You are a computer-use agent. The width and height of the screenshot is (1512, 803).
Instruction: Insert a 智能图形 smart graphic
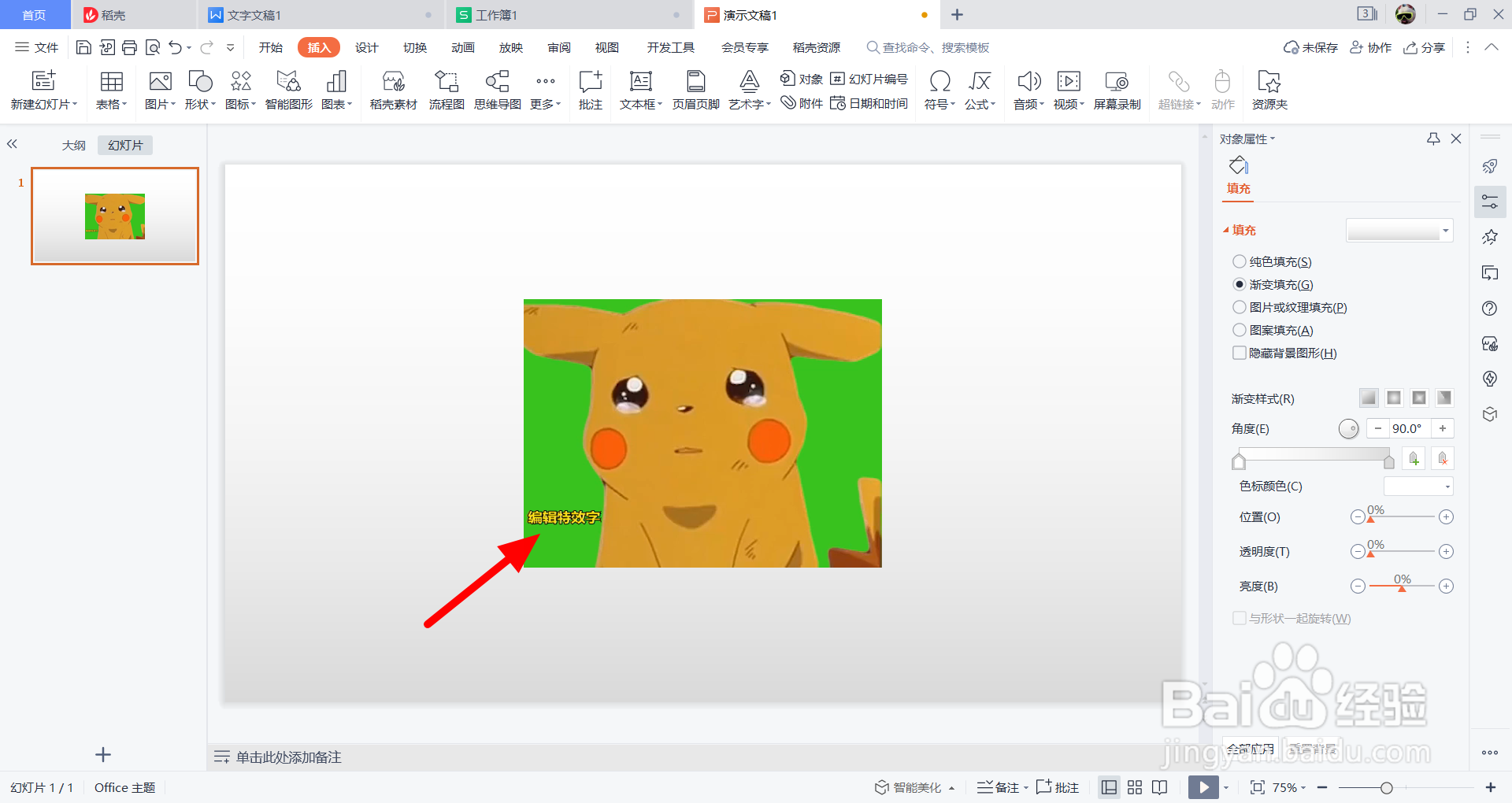tap(288, 90)
